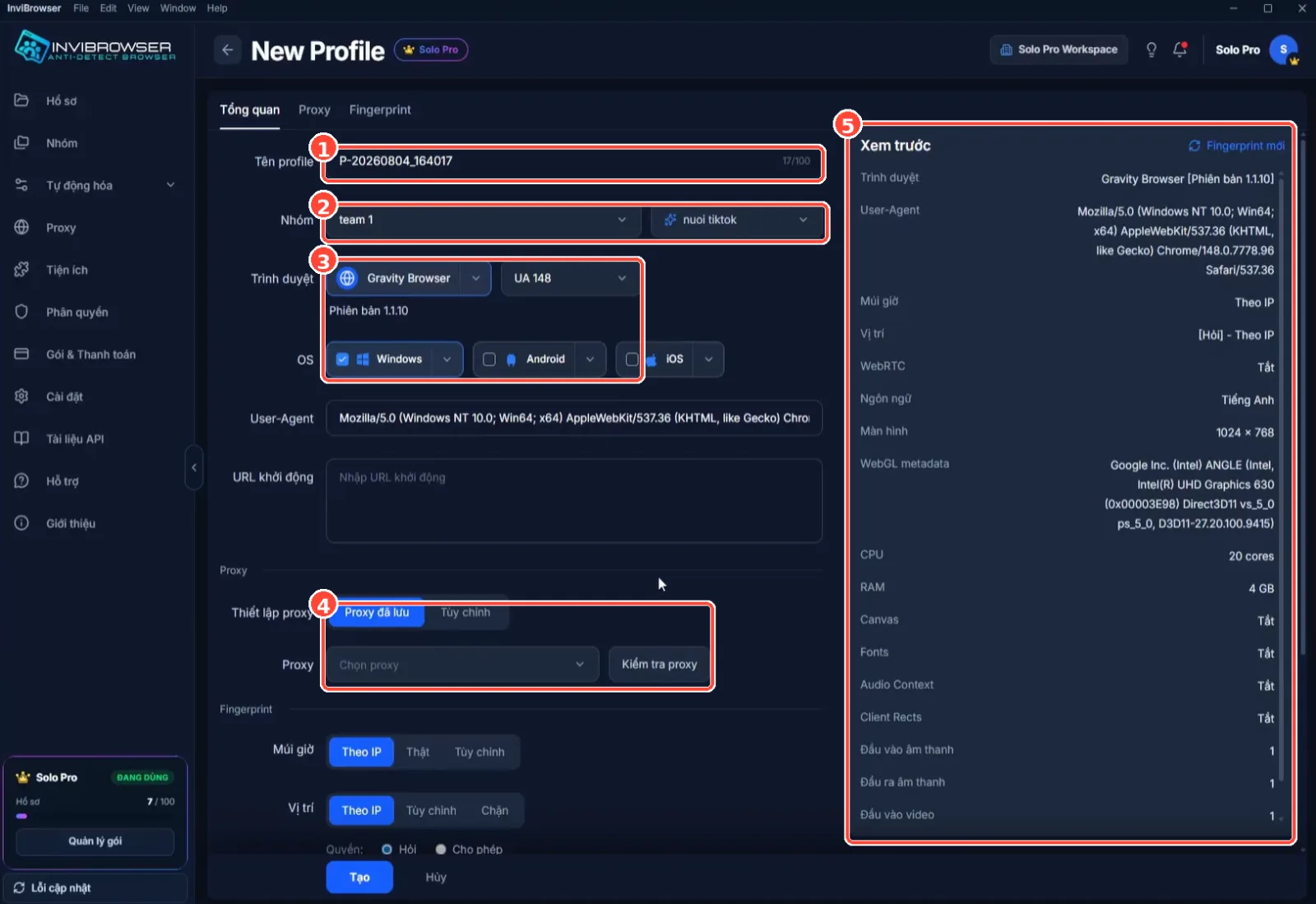The width and height of the screenshot is (1316, 904).
Task: Toggle the Windows OS checkbox
Action: click(x=343, y=359)
